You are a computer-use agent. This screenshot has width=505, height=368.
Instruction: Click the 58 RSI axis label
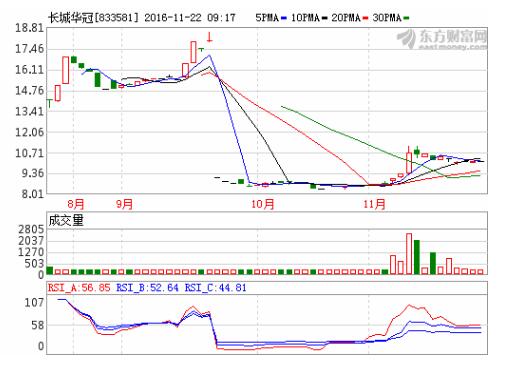(38, 325)
